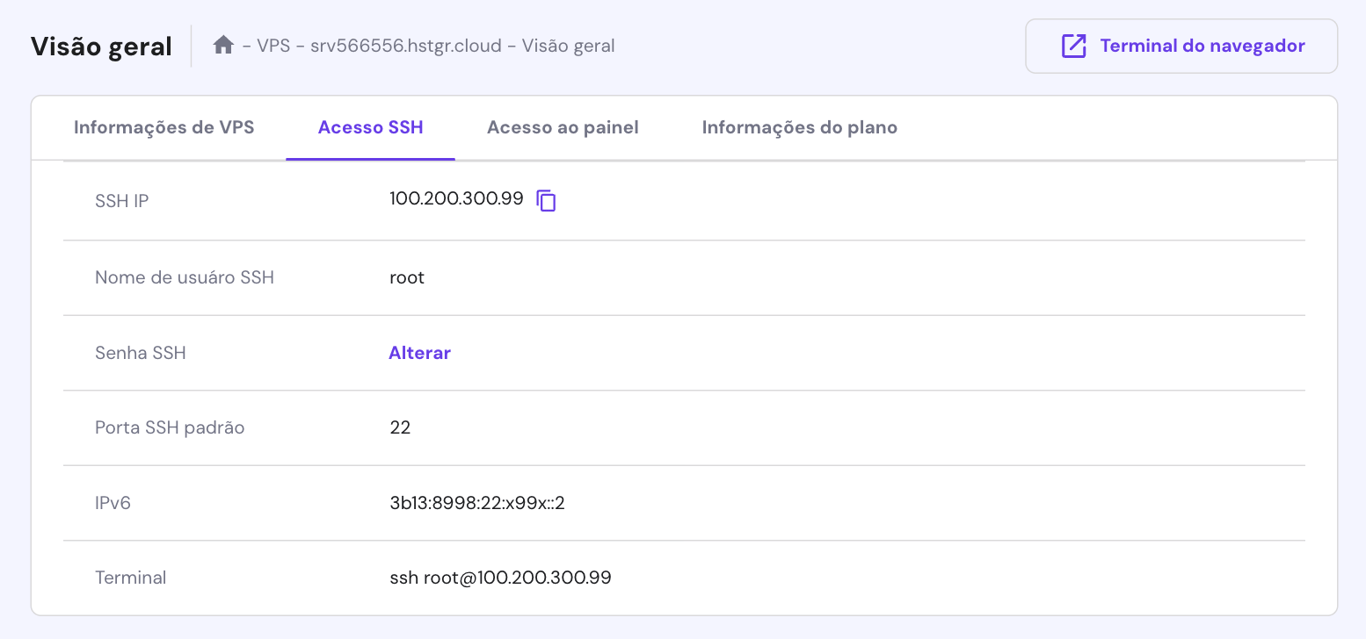The image size is (1366, 639).
Task: Click the Porta SSH padrão label
Action: point(169,428)
